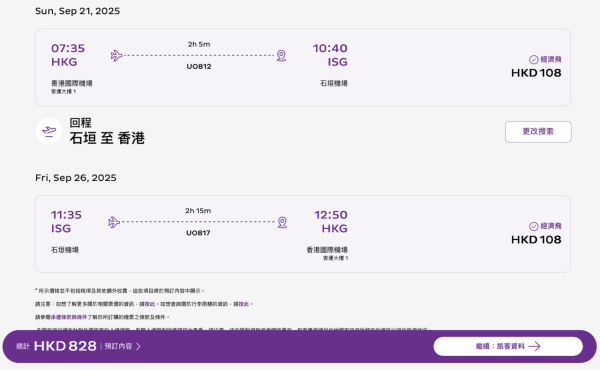Image resolution: width=600 pixels, height=370 pixels.
Task: Click plane icon on UO812 flight card
Action: (117, 55)
